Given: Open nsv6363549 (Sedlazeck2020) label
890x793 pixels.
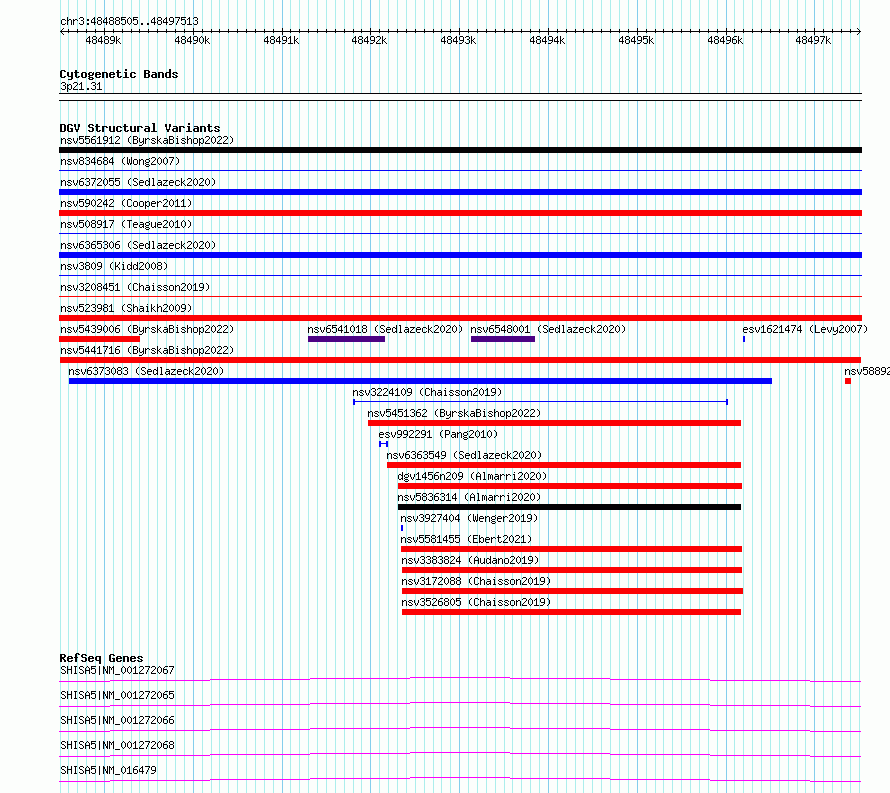Looking at the screenshot, I should pyautogui.click(x=464, y=455).
